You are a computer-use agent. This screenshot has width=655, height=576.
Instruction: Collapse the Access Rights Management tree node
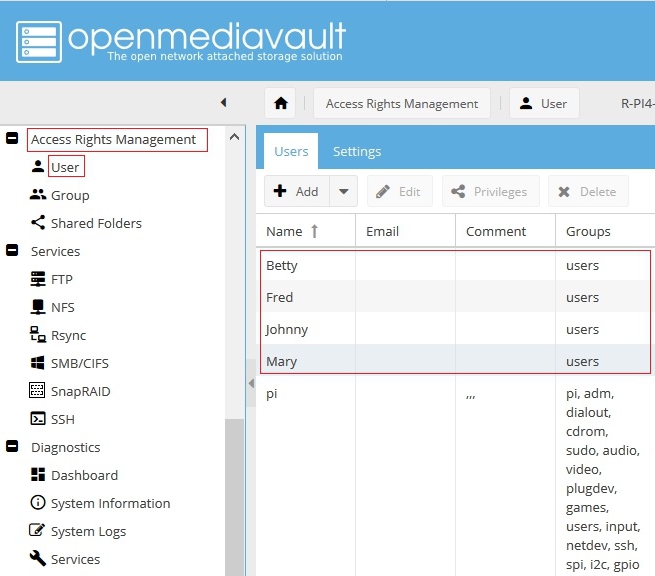[12, 139]
